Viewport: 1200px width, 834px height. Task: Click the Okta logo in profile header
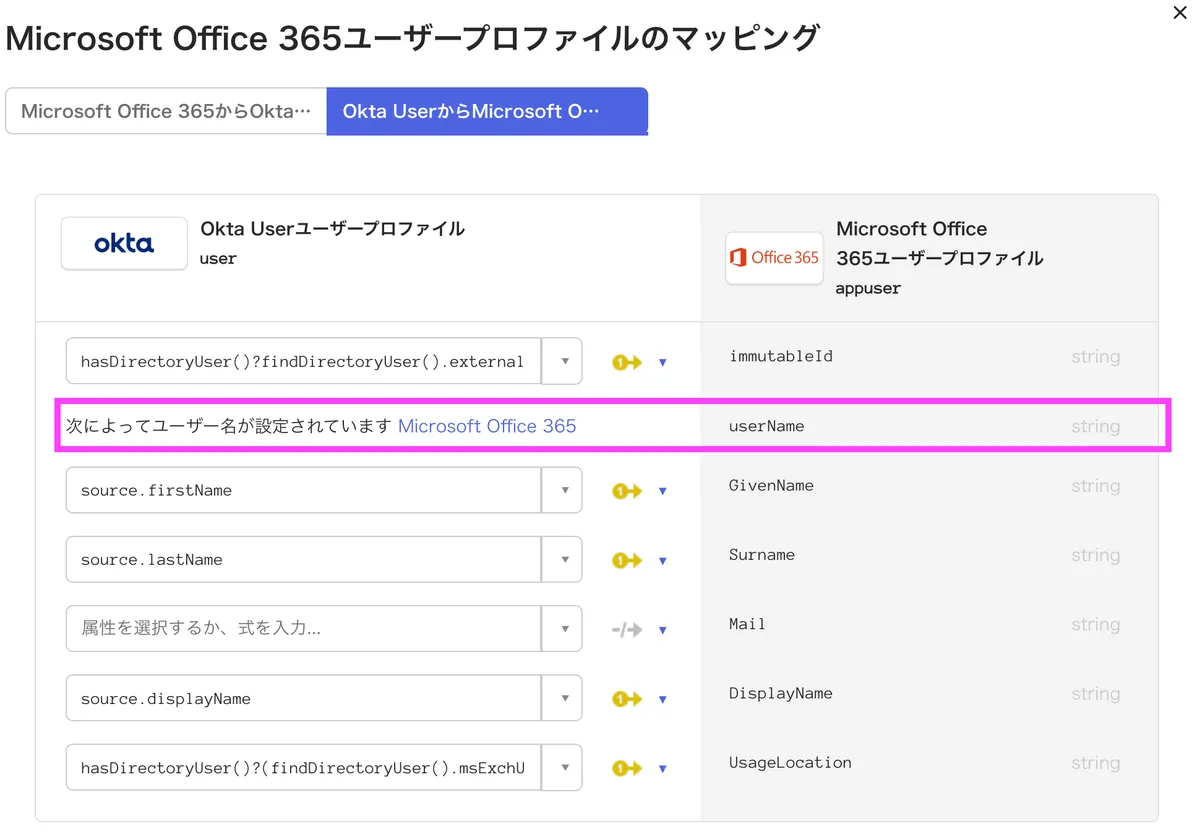click(x=124, y=243)
